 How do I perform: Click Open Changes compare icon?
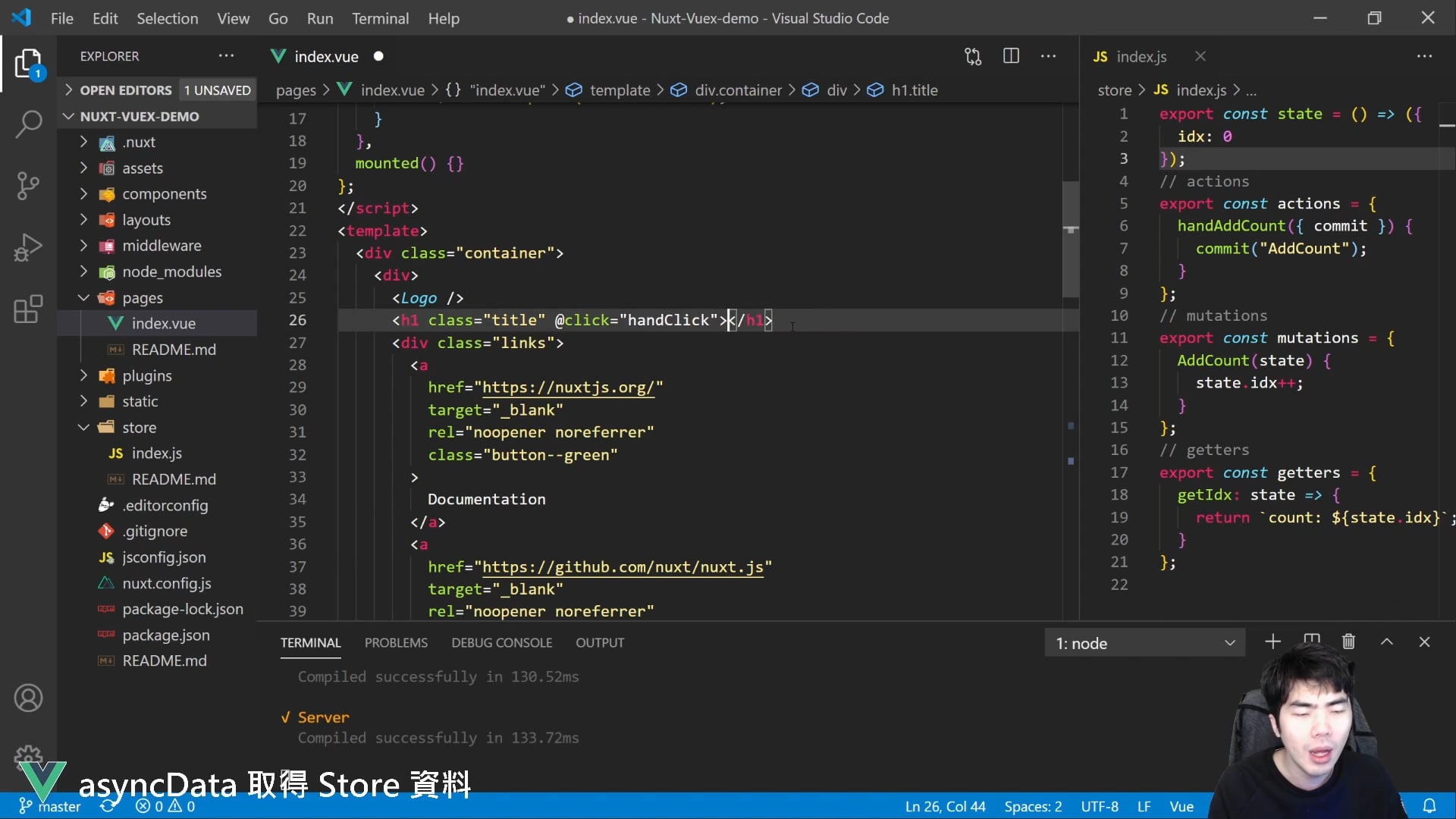[973, 56]
